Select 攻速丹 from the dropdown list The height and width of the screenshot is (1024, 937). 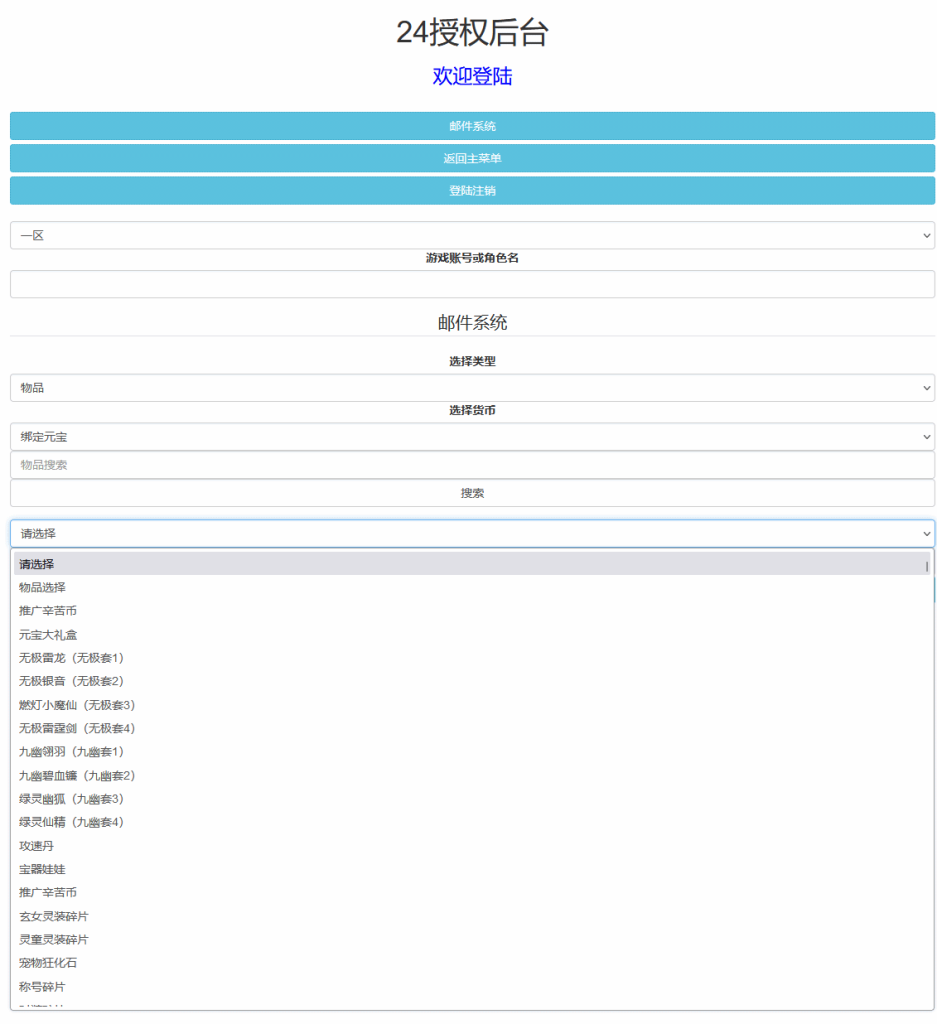[36, 846]
